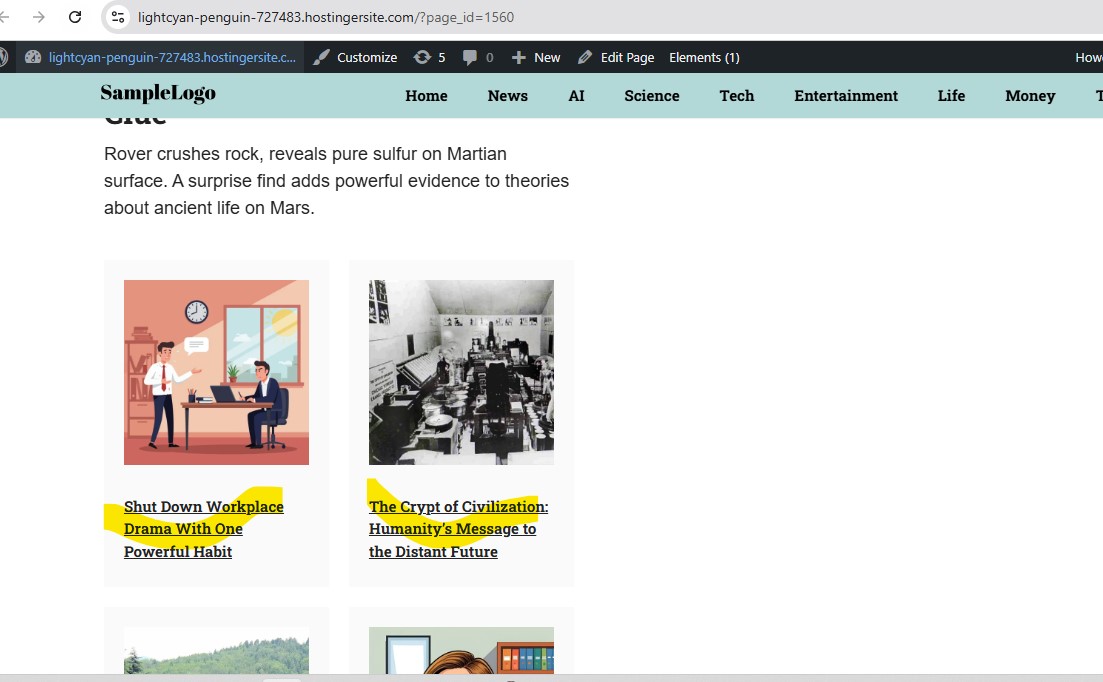Open the site dashboard link in admin bar
The height and width of the screenshot is (682, 1103).
coord(160,57)
